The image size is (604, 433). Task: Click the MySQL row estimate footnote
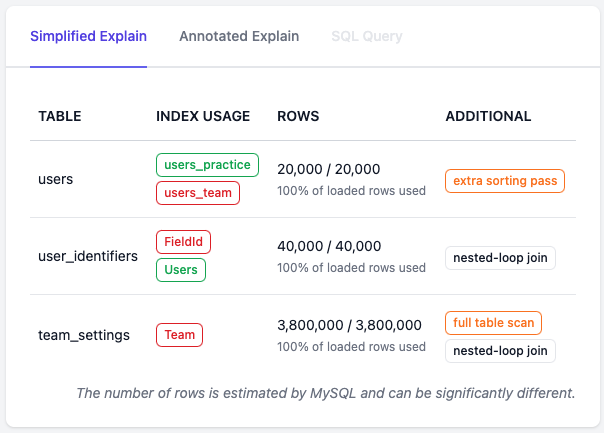tap(326, 393)
